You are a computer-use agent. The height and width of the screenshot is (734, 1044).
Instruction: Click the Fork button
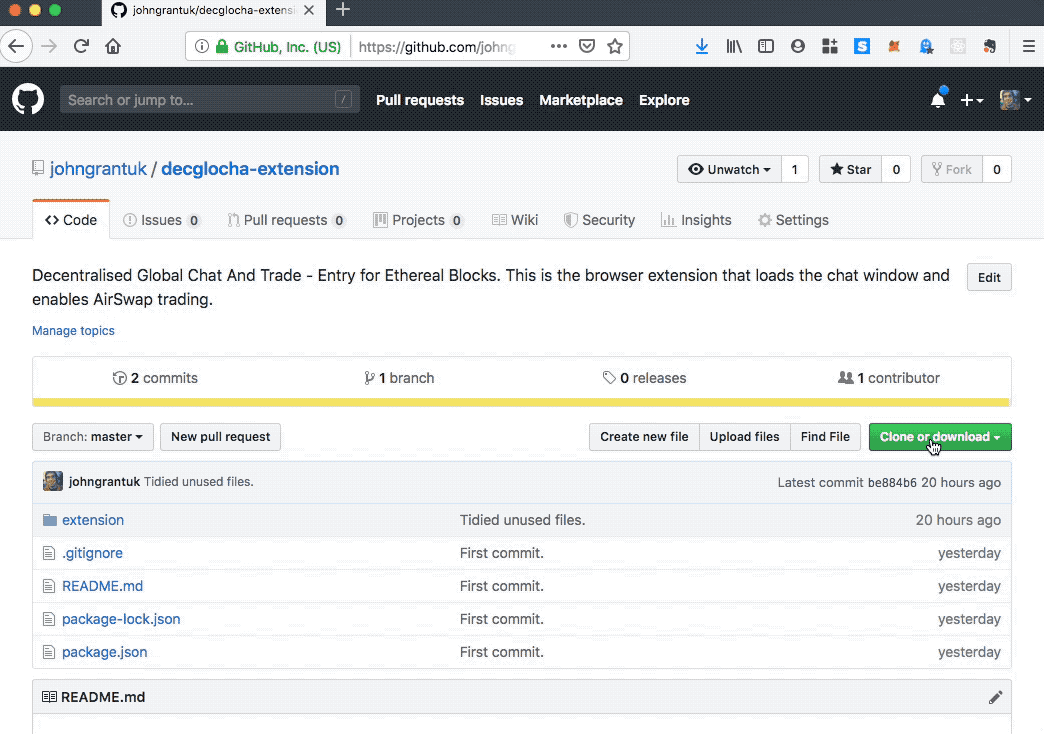pyautogui.click(x=951, y=169)
